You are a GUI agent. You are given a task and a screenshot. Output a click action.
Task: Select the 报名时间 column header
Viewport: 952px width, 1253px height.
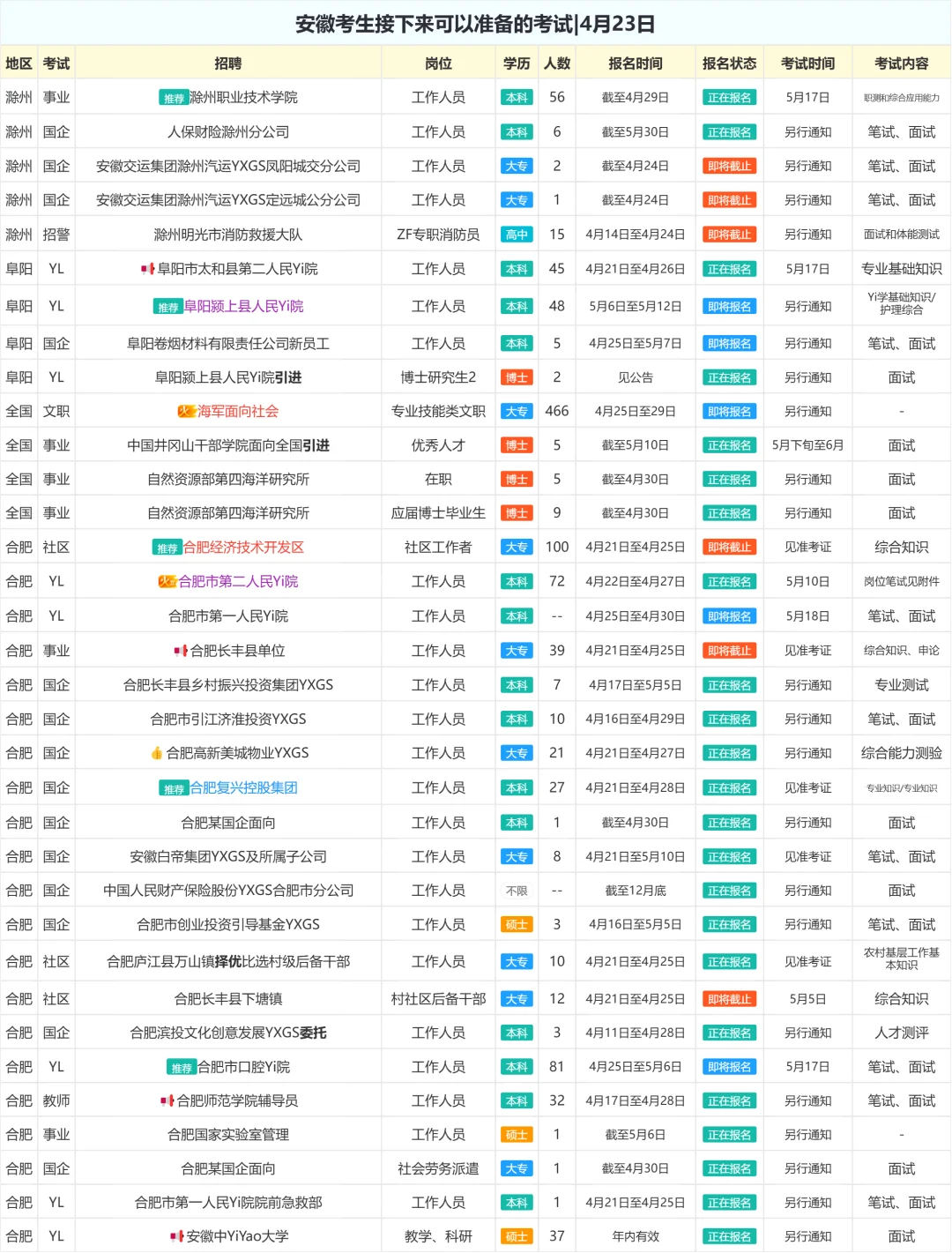click(x=636, y=63)
